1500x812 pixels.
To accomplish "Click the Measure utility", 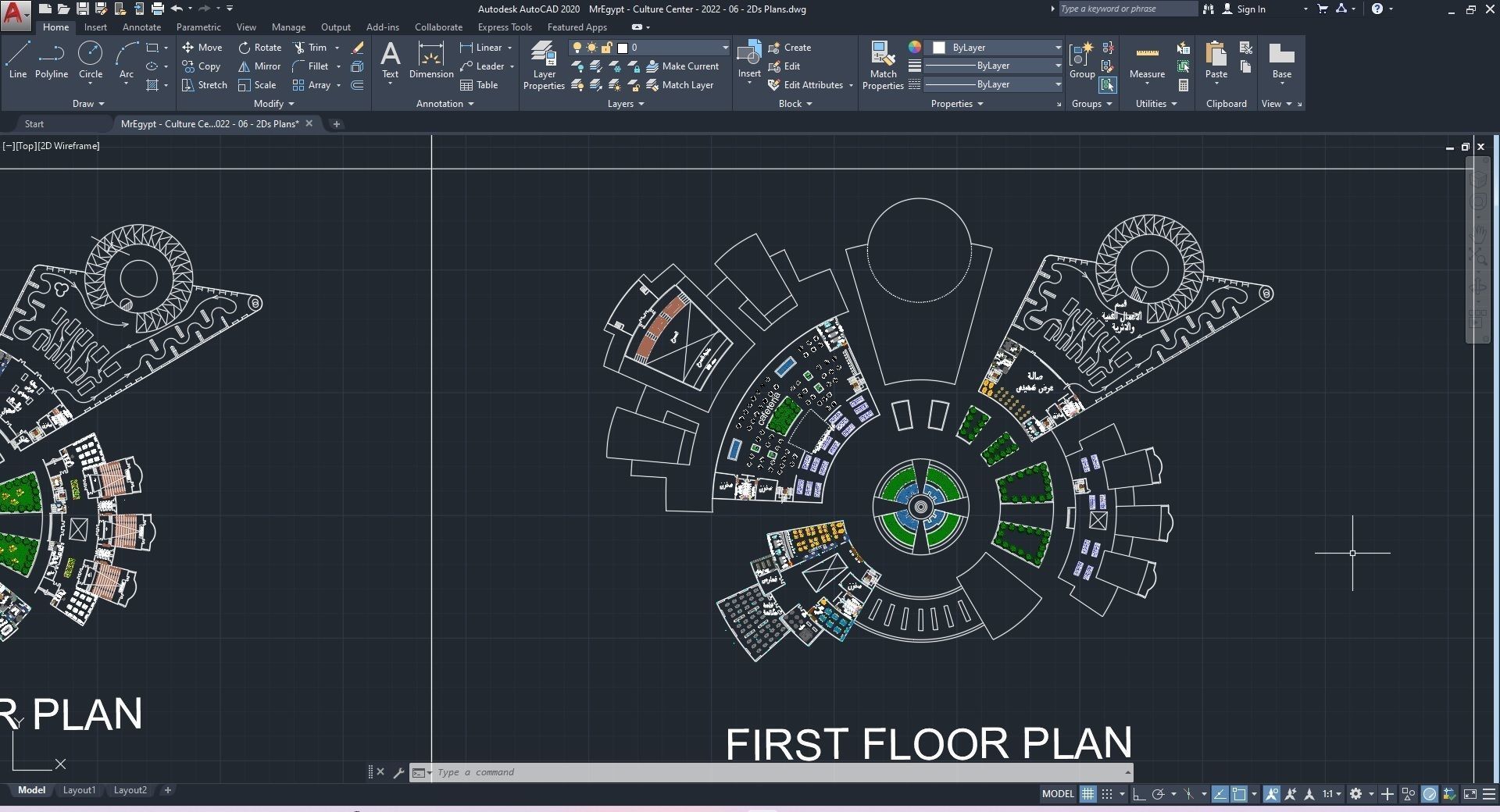I will (1147, 61).
